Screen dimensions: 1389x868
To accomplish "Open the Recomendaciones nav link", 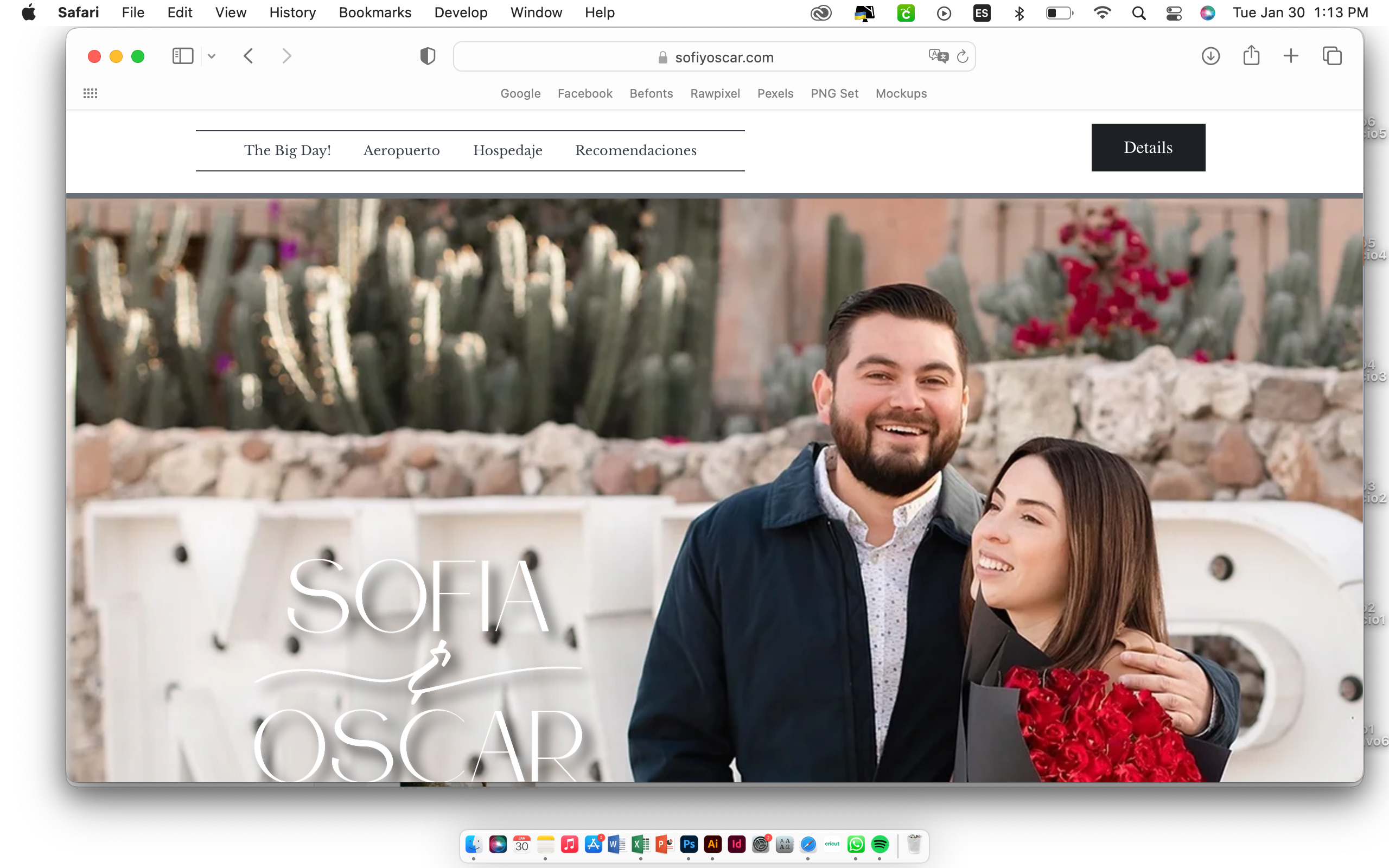I will pos(635,150).
